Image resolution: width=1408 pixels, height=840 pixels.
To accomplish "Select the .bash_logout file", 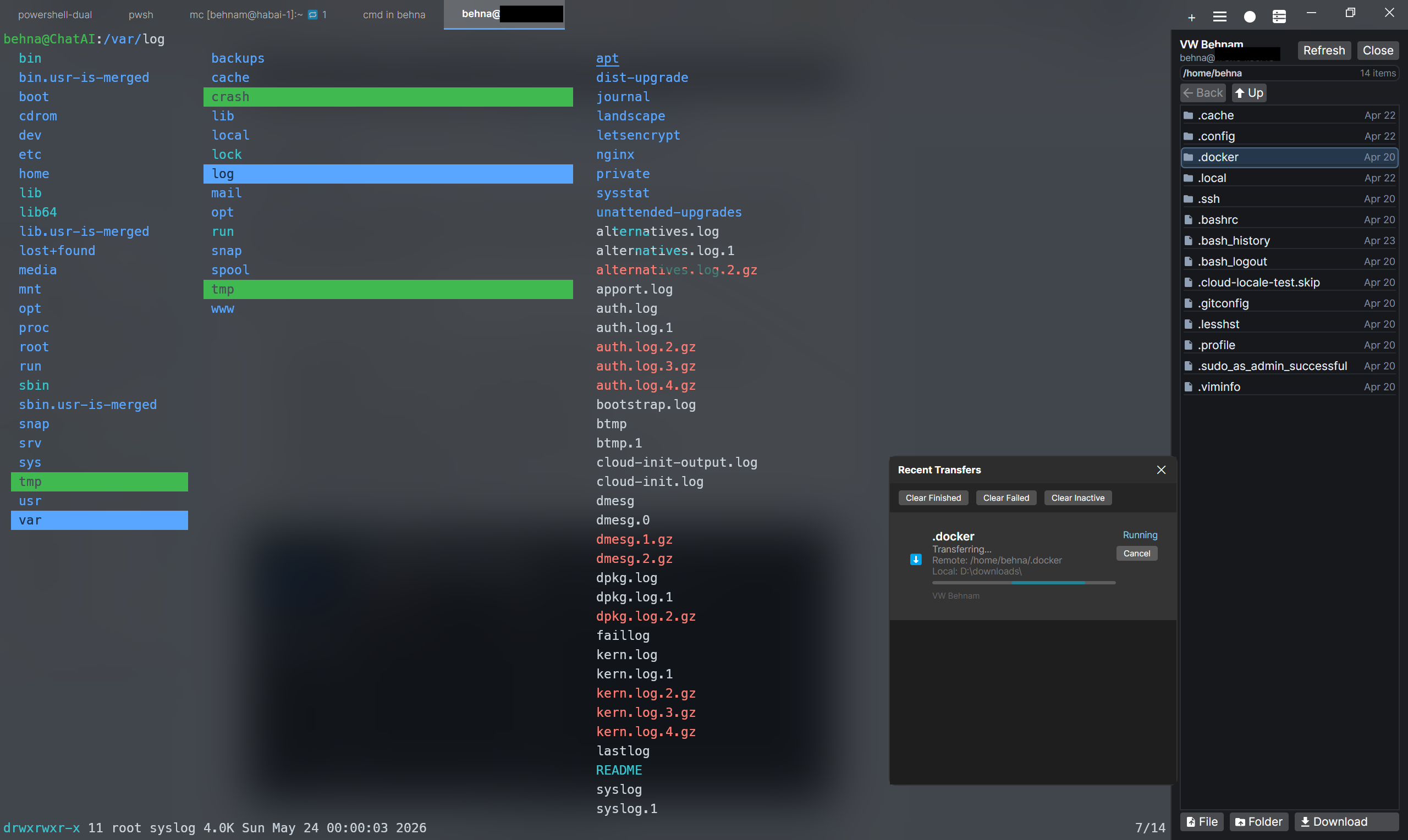I will (1289, 262).
